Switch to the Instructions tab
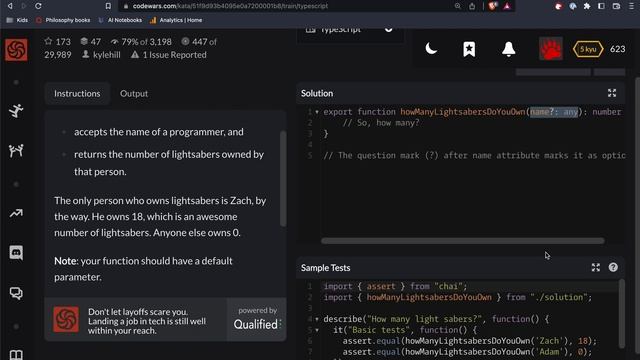The width and height of the screenshot is (640, 360). [77, 93]
